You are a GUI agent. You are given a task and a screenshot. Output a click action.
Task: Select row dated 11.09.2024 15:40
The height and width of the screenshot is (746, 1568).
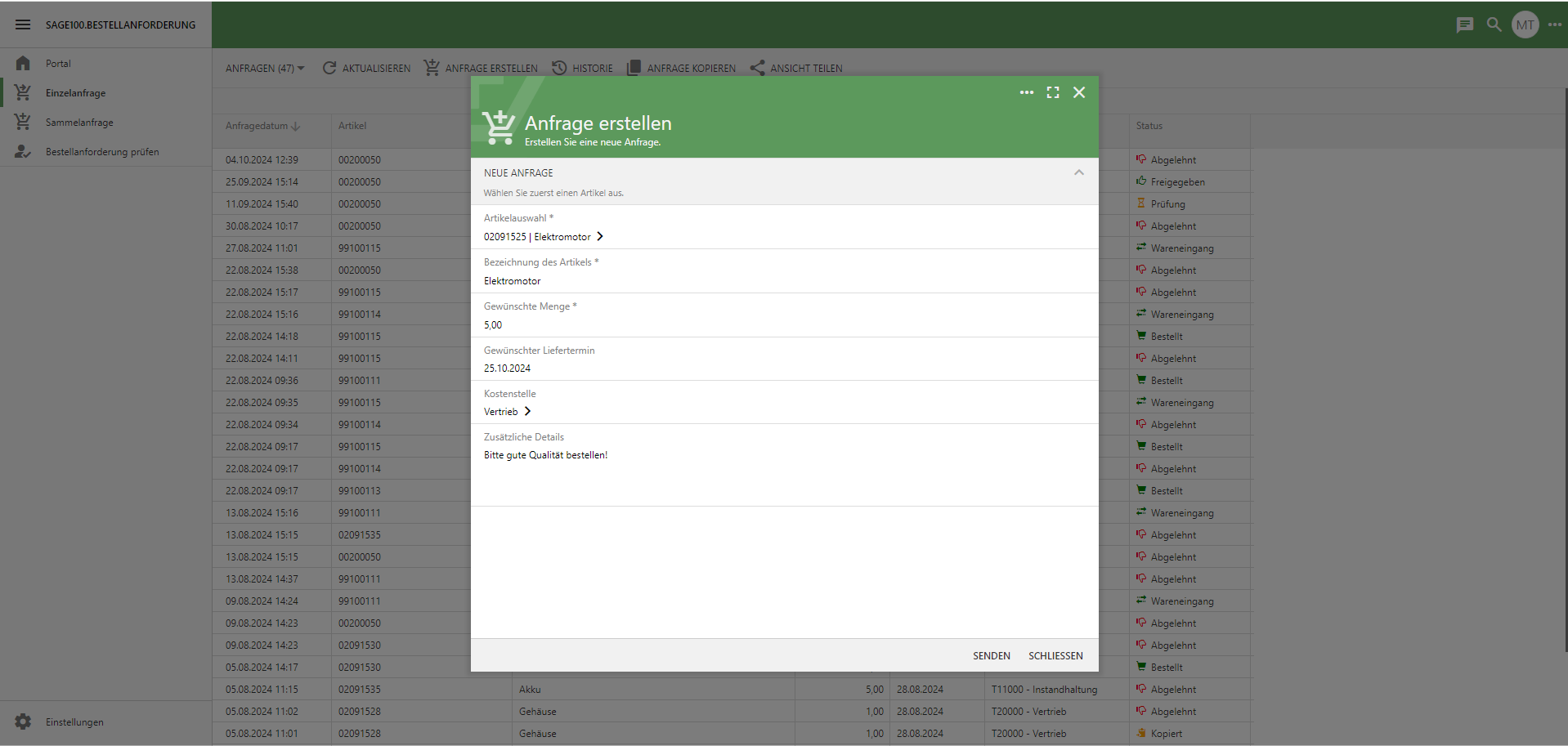(262, 203)
